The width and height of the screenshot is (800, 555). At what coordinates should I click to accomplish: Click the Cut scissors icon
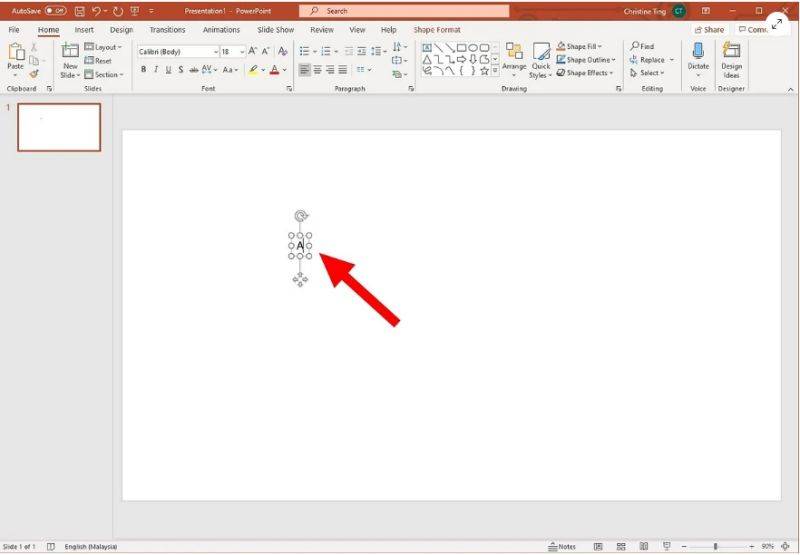(x=34, y=47)
